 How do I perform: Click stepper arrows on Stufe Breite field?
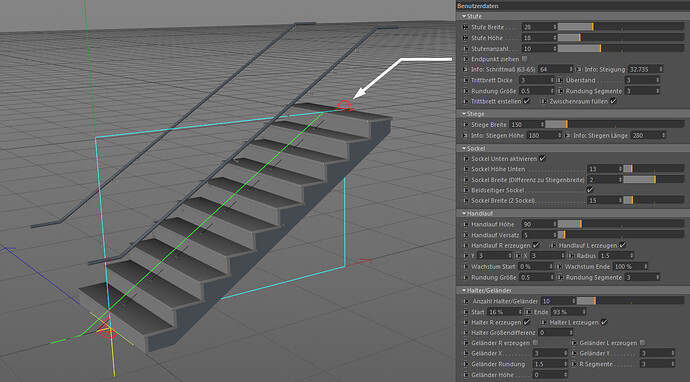pos(554,27)
